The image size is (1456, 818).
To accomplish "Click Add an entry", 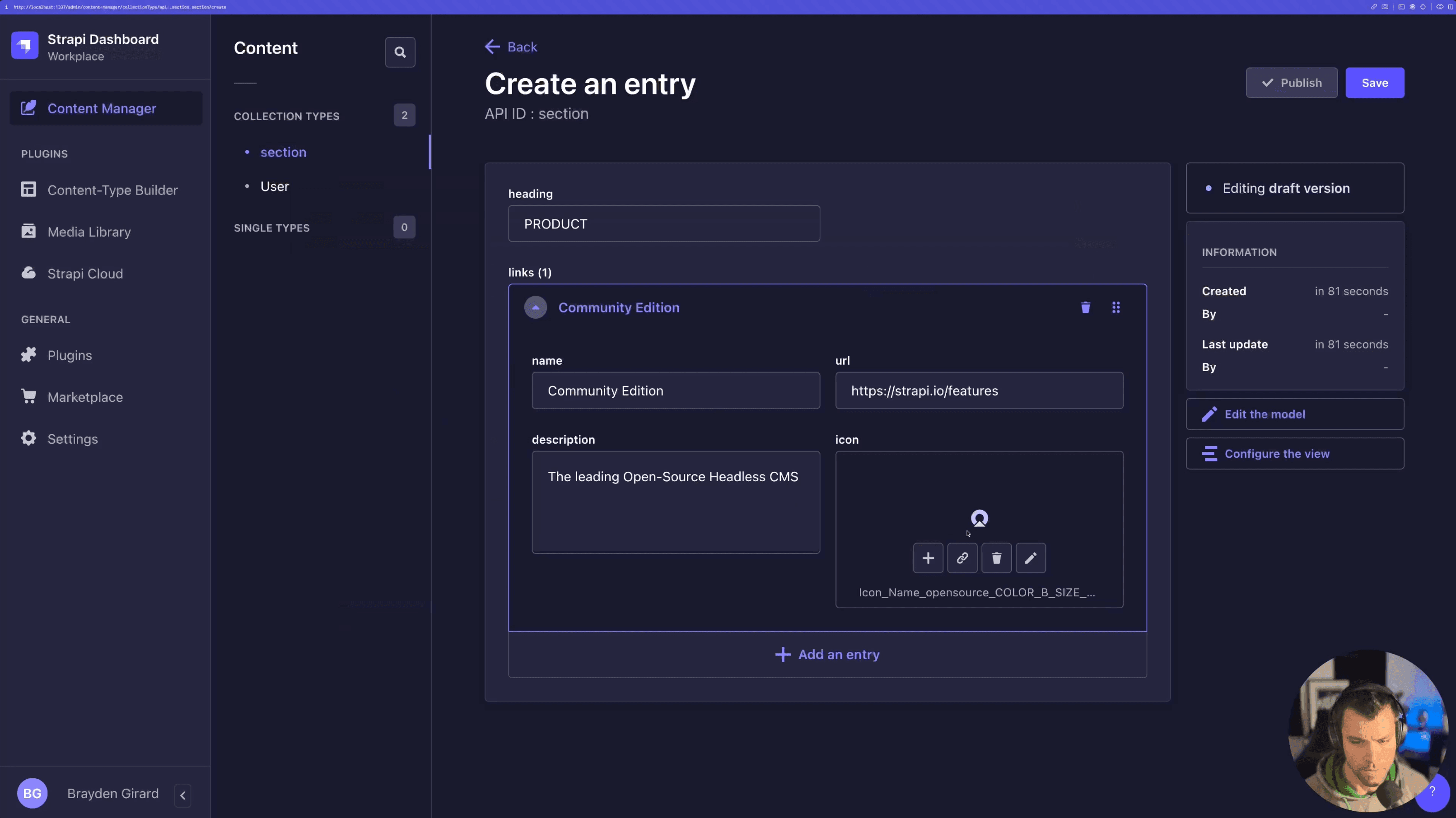I will point(827,654).
